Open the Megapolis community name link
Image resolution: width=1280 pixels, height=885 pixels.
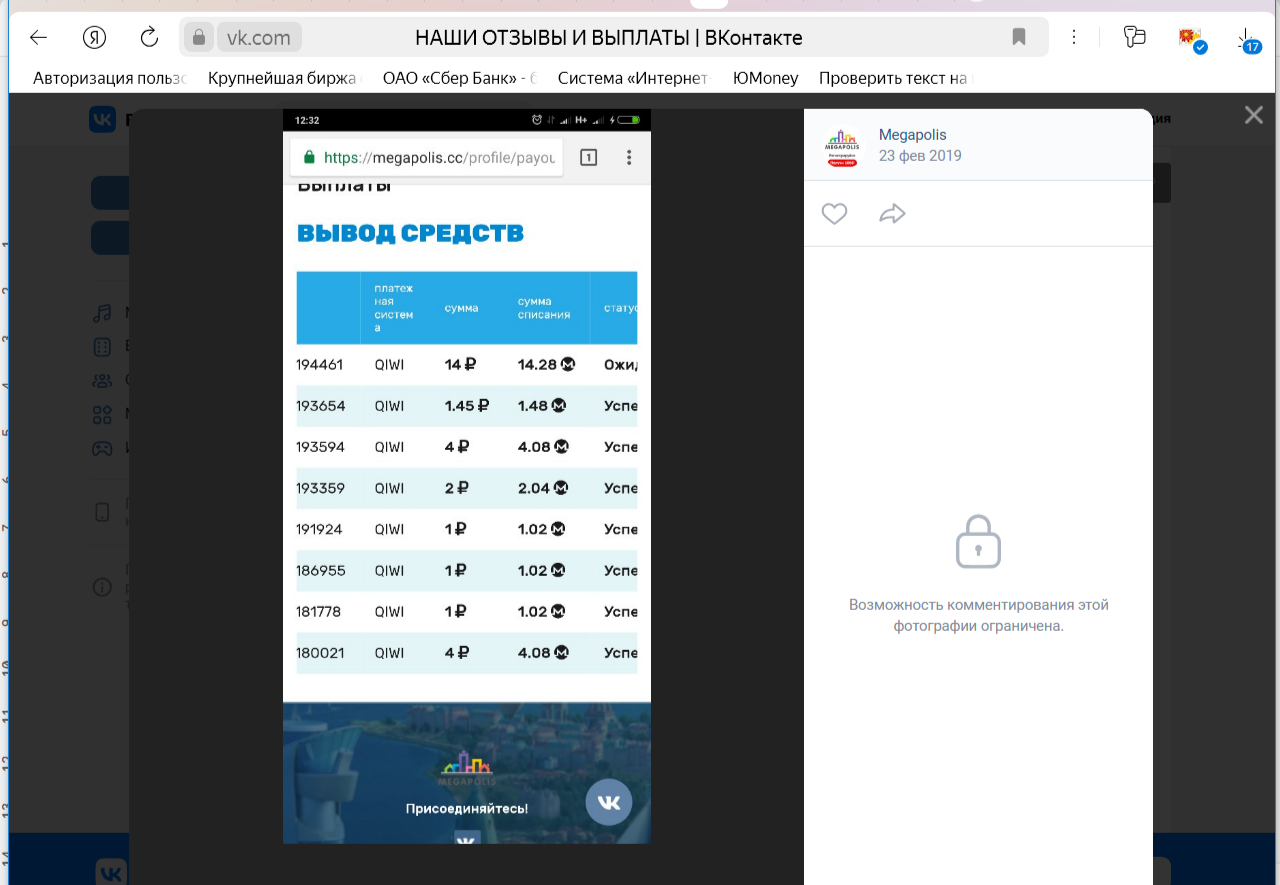click(x=912, y=135)
